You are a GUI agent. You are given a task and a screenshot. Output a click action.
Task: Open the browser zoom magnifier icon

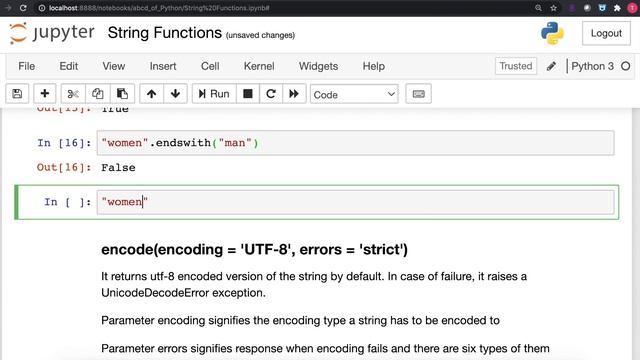pyautogui.click(x=538, y=8)
